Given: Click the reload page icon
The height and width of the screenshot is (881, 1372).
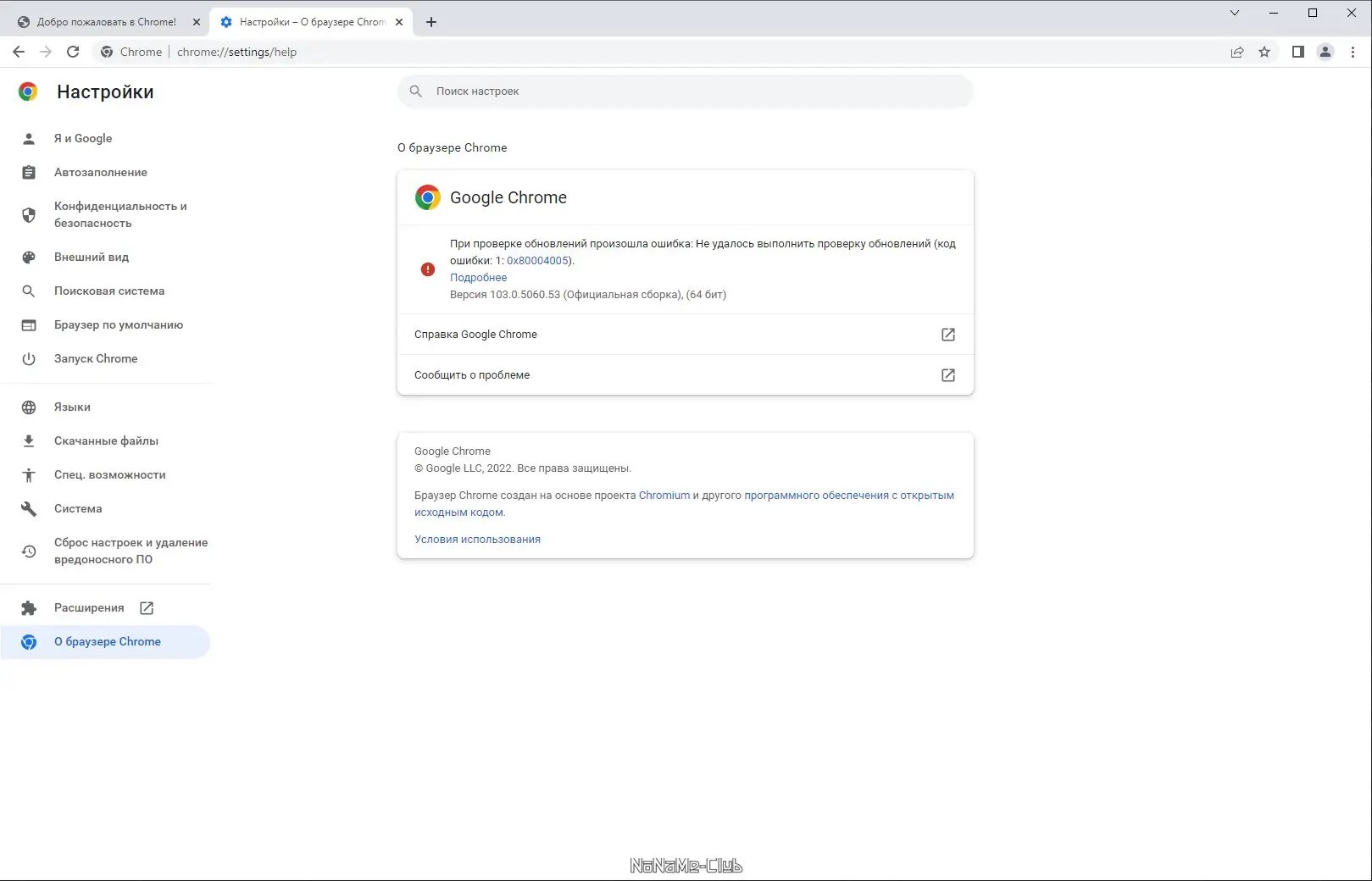Looking at the screenshot, I should (73, 52).
